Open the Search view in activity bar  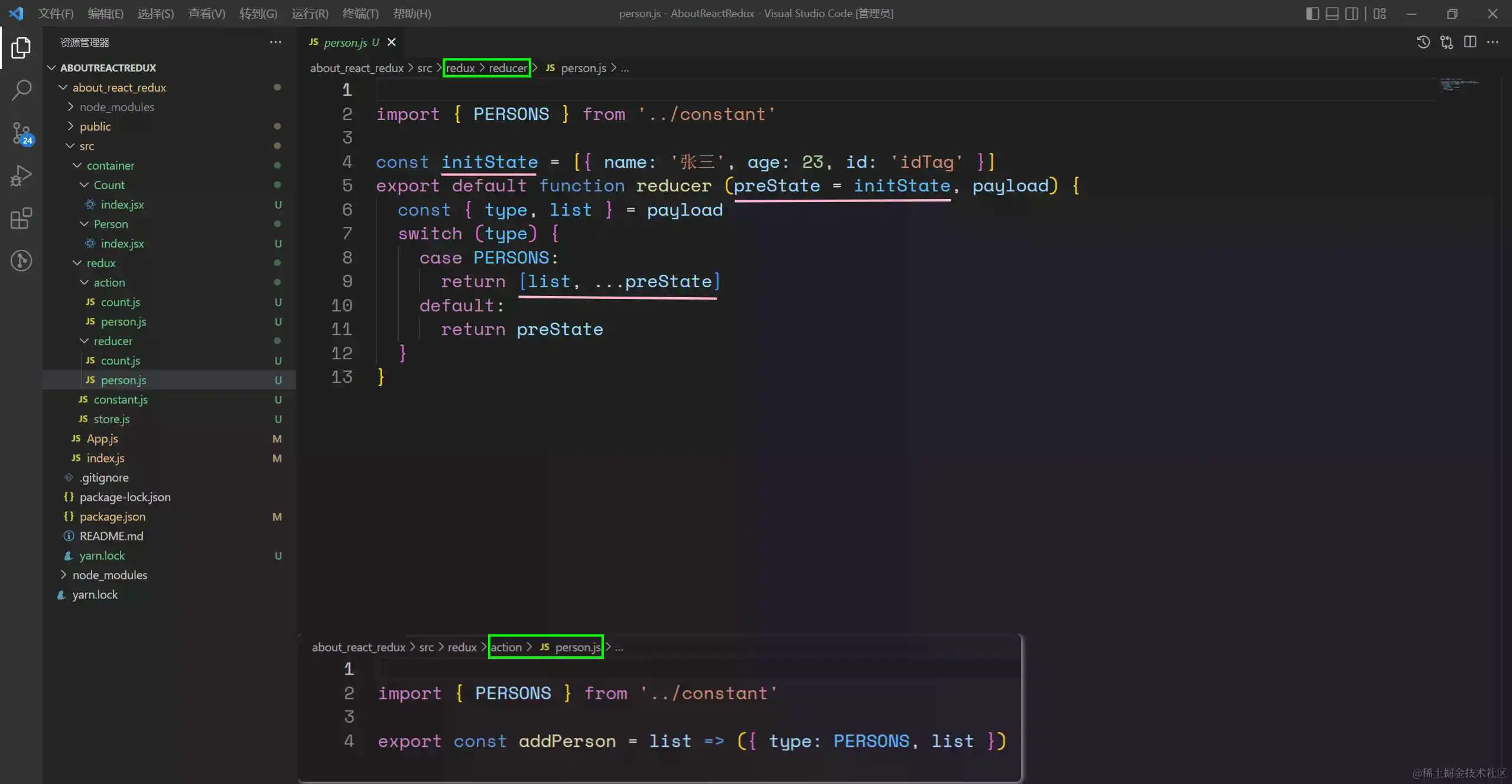pos(21,90)
